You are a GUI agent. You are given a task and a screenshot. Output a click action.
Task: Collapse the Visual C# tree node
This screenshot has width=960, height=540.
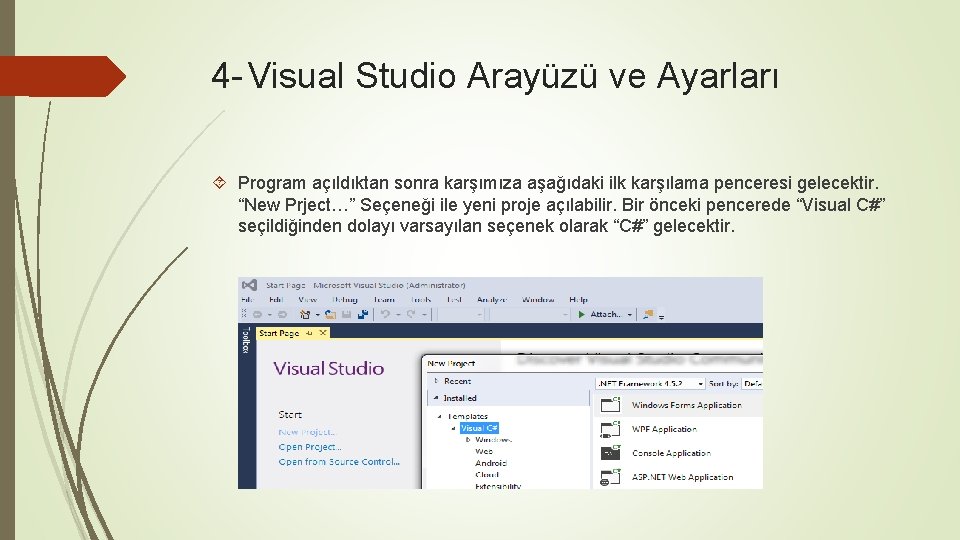tap(454, 429)
